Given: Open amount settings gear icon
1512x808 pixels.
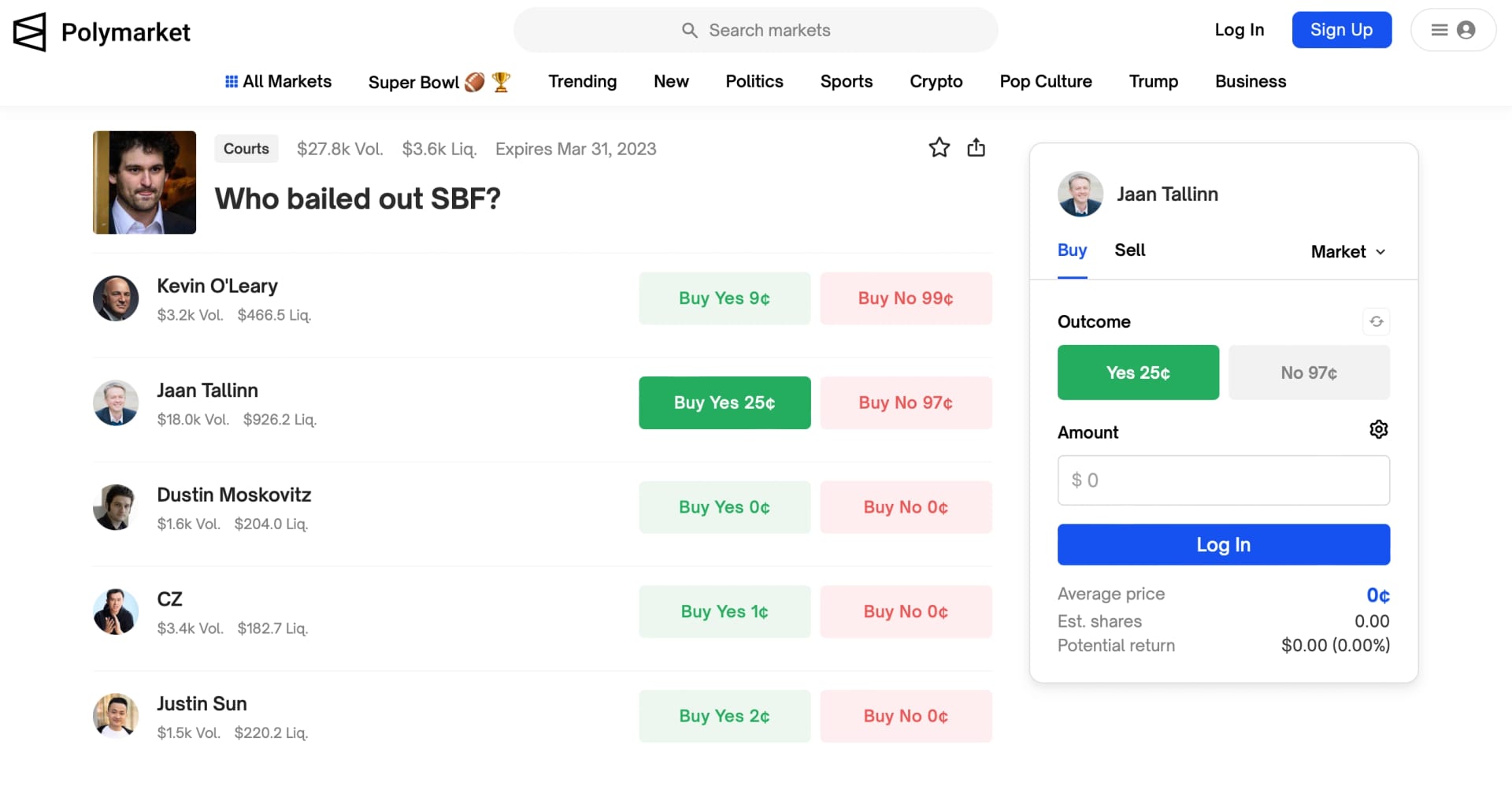Looking at the screenshot, I should [x=1378, y=430].
